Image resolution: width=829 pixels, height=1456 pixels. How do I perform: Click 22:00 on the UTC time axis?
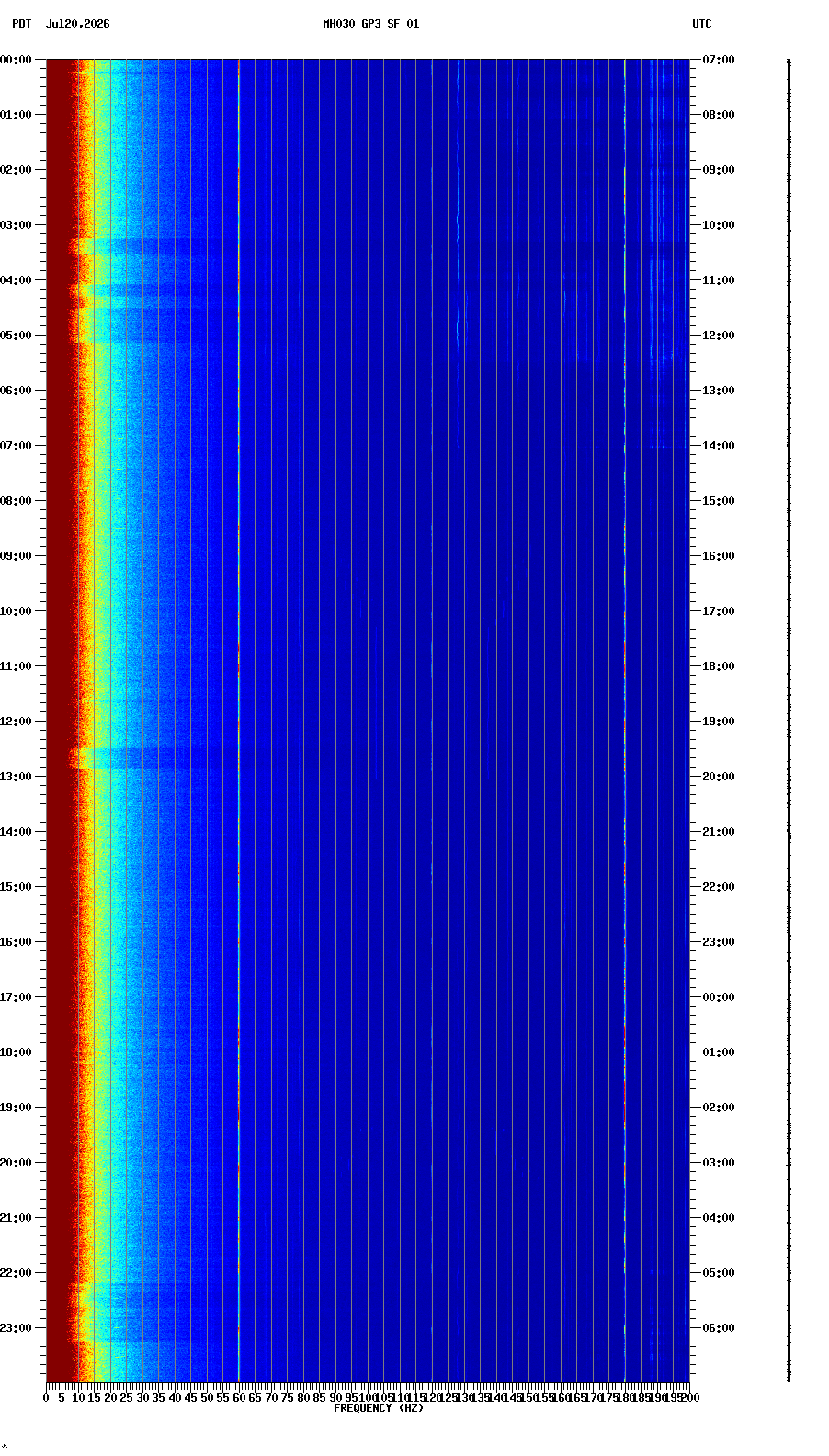coord(719,887)
